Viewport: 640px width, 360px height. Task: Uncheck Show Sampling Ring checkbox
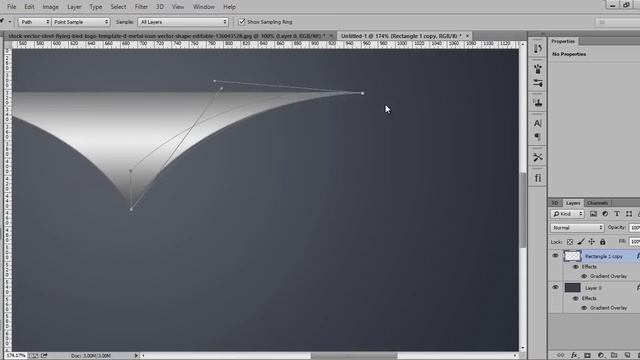point(242,22)
